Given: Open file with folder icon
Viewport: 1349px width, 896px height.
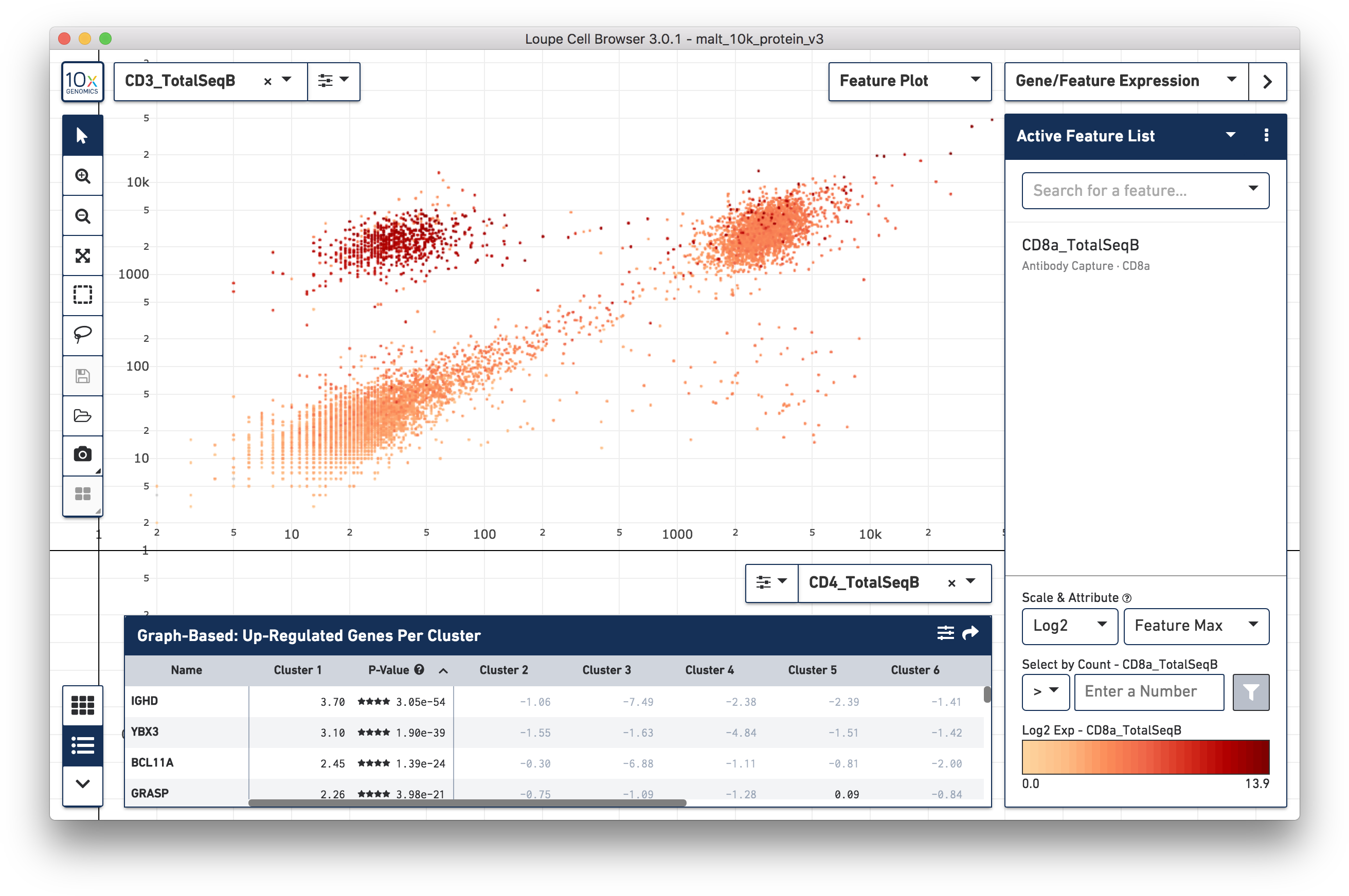Looking at the screenshot, I should [x=82, y=415].
